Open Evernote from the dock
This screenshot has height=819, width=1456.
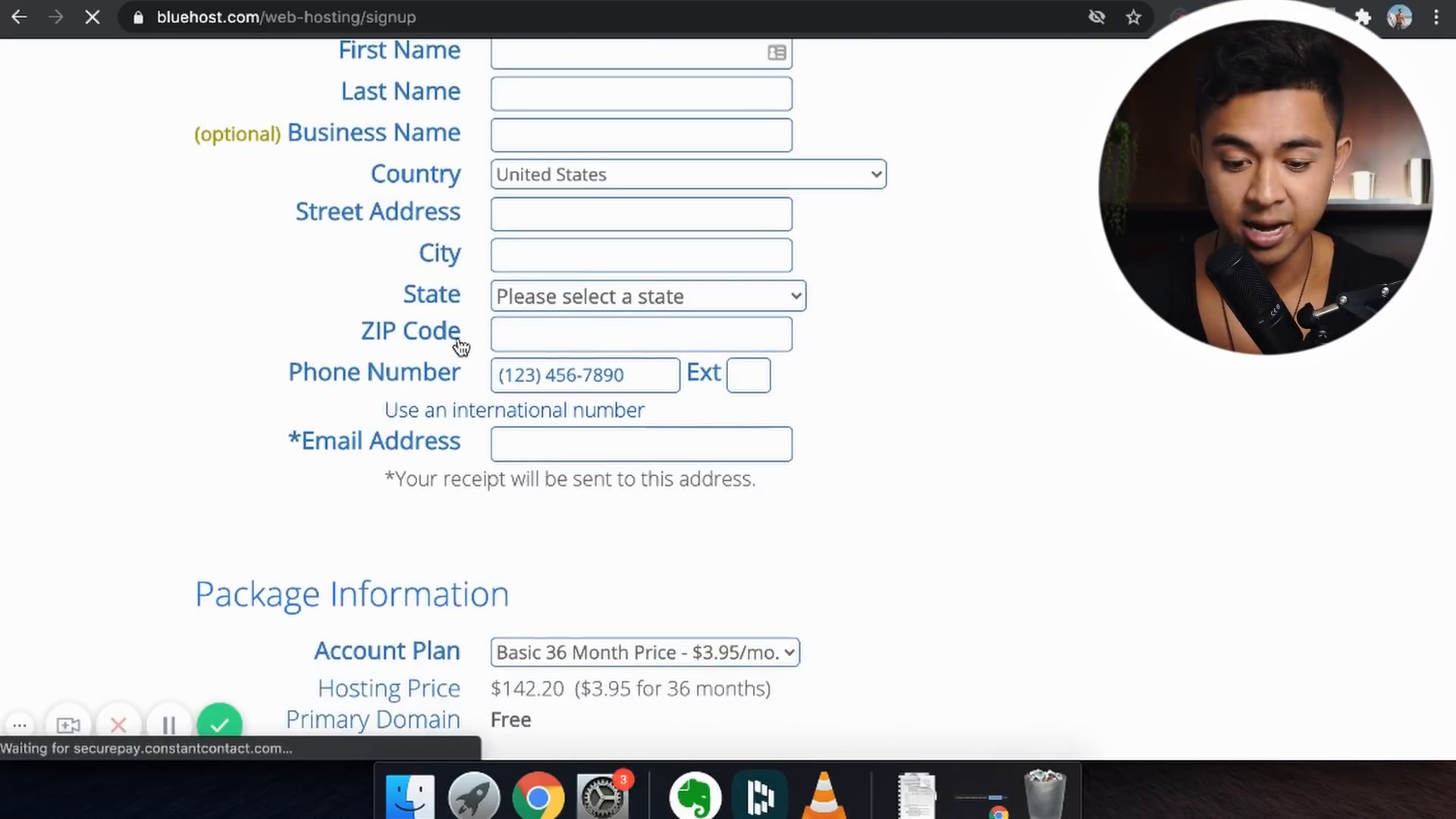695,796
